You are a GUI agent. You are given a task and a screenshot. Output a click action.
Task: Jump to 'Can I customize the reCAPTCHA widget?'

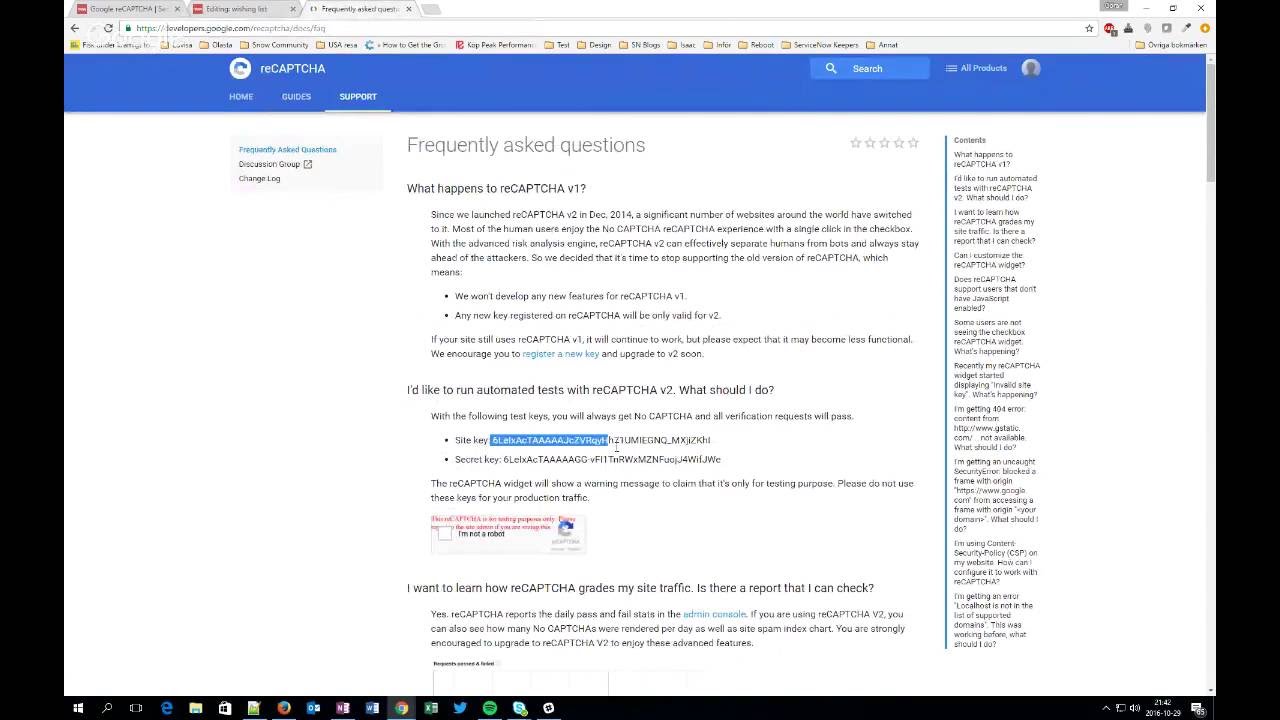(x=989, y=260)
